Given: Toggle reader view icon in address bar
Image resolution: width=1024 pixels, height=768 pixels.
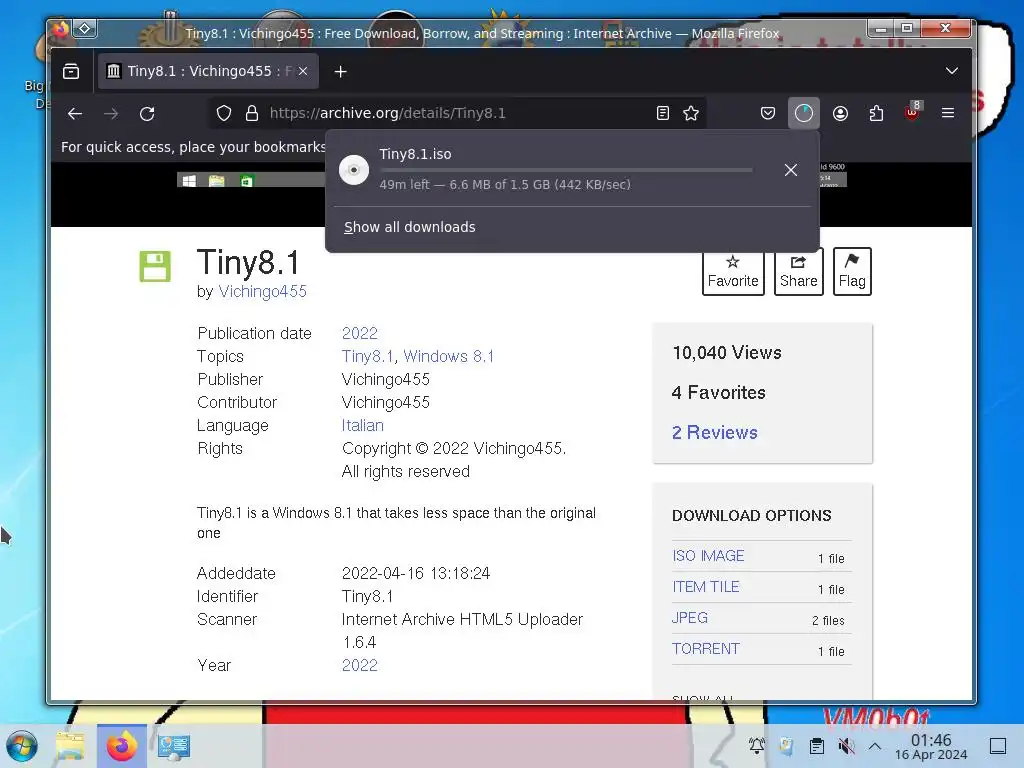Looking at the screenshot, I should pos(662,113).
